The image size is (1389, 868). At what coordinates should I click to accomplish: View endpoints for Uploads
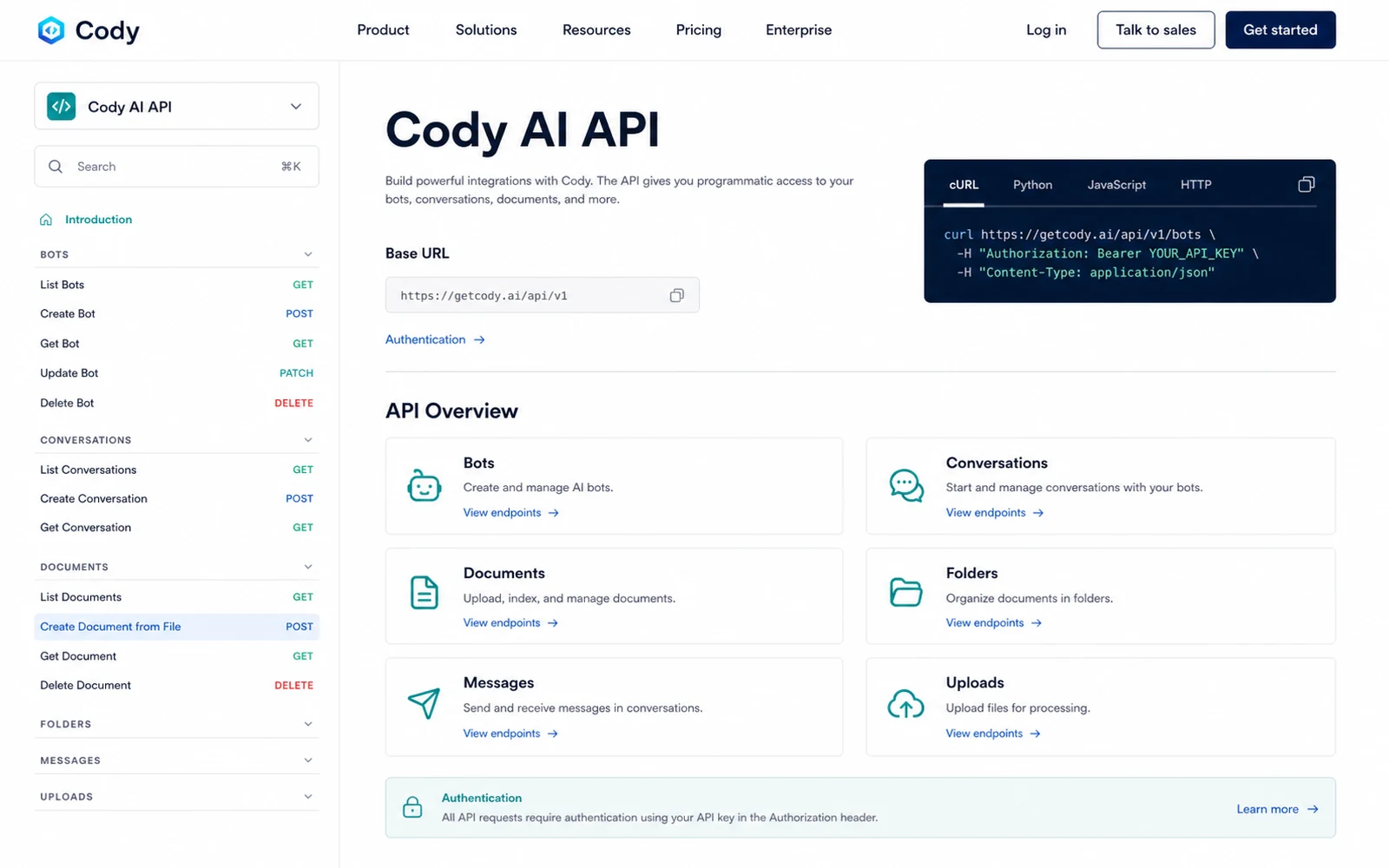pyautogui.click(x=993, y=733)
